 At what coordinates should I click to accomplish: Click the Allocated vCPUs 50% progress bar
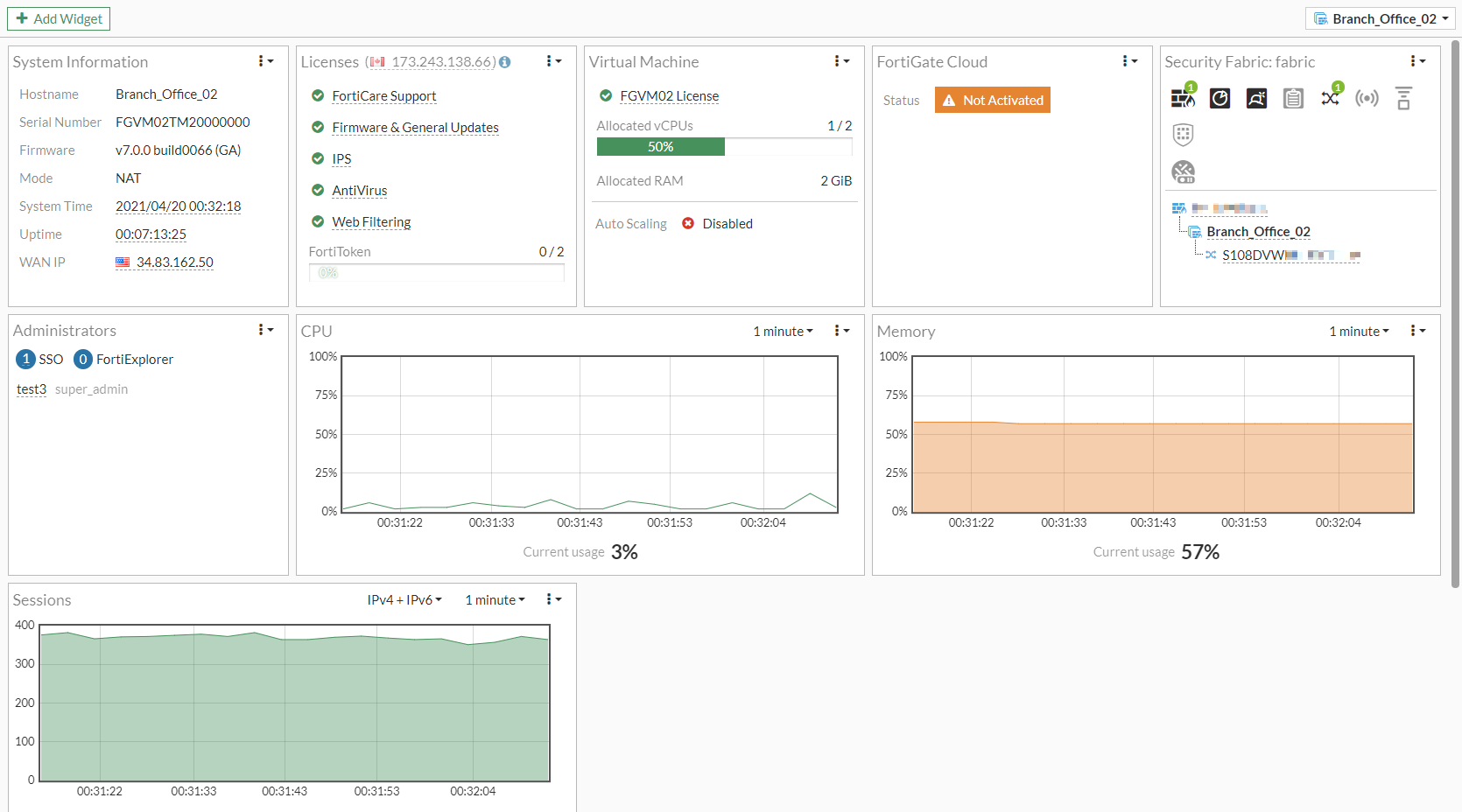point(660,147)
